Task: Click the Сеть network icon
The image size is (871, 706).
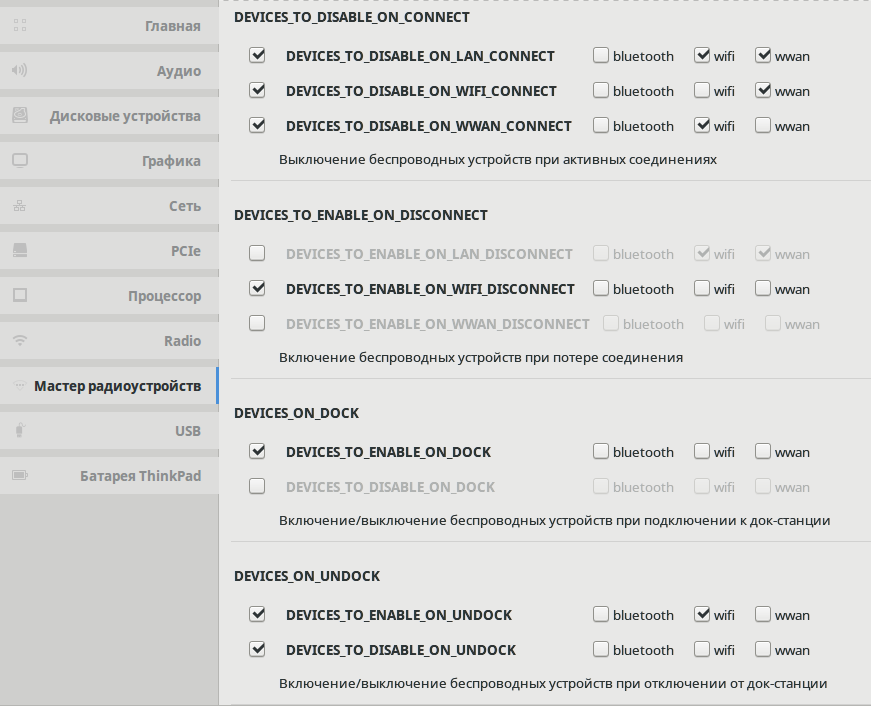Action: coord(19,206)
